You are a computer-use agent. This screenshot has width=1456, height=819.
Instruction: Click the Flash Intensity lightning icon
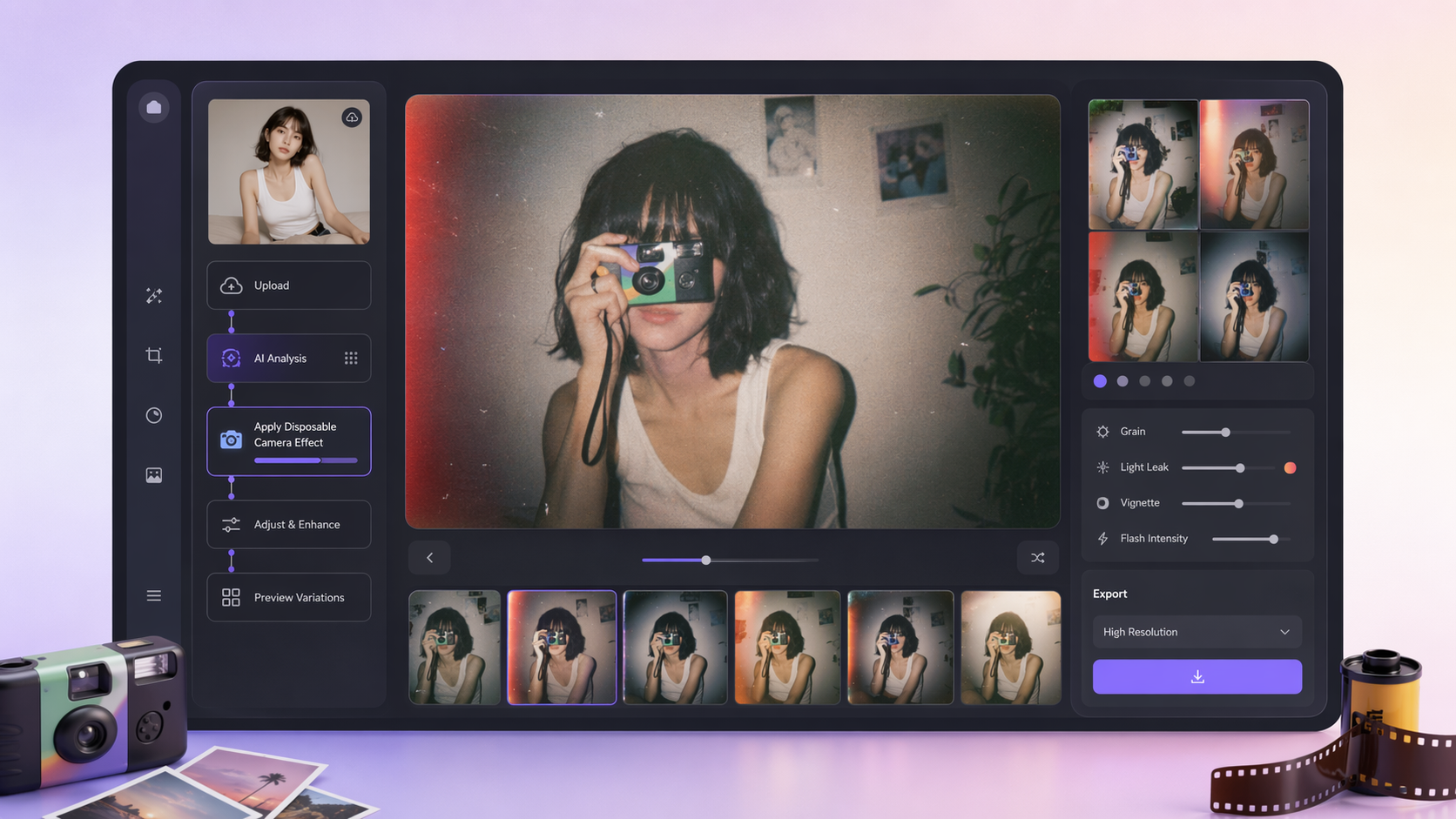[1103, 539]
